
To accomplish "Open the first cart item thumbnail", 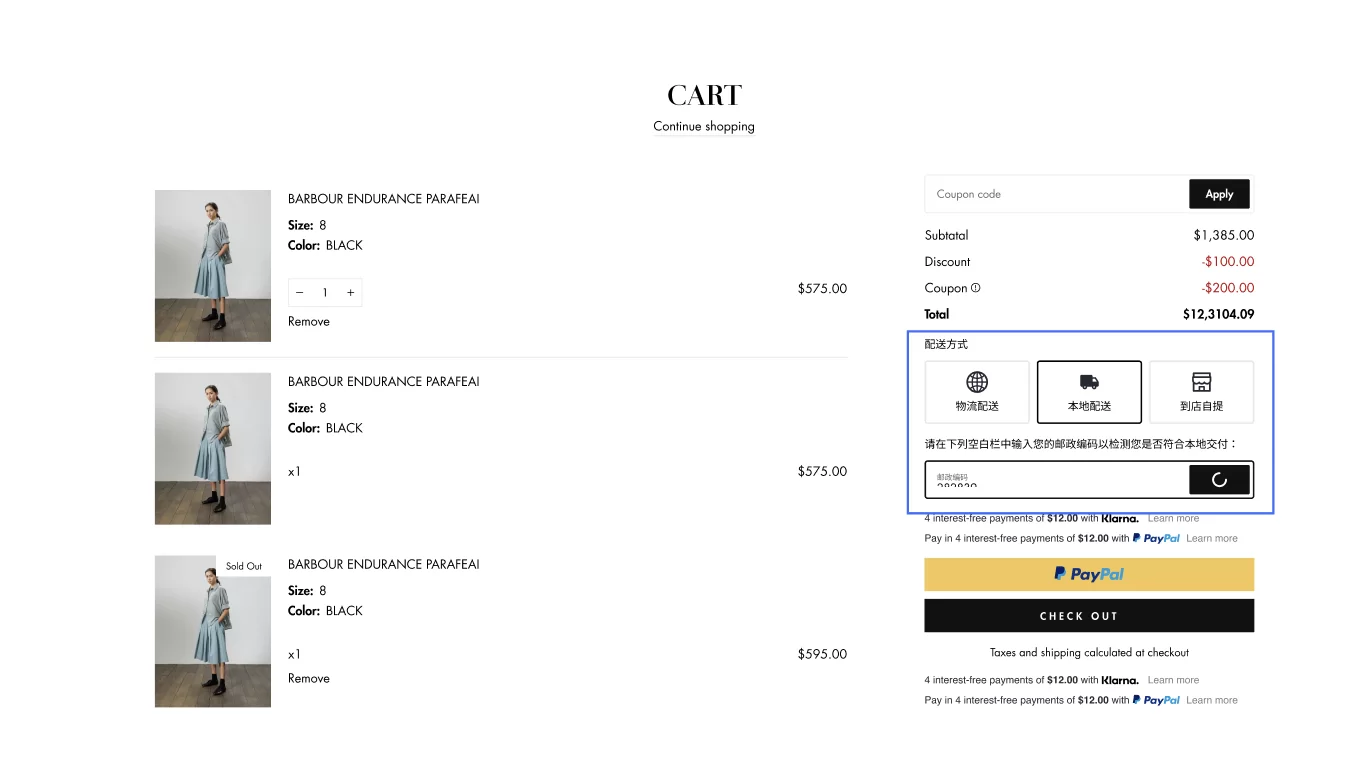I will coord(213,266).
